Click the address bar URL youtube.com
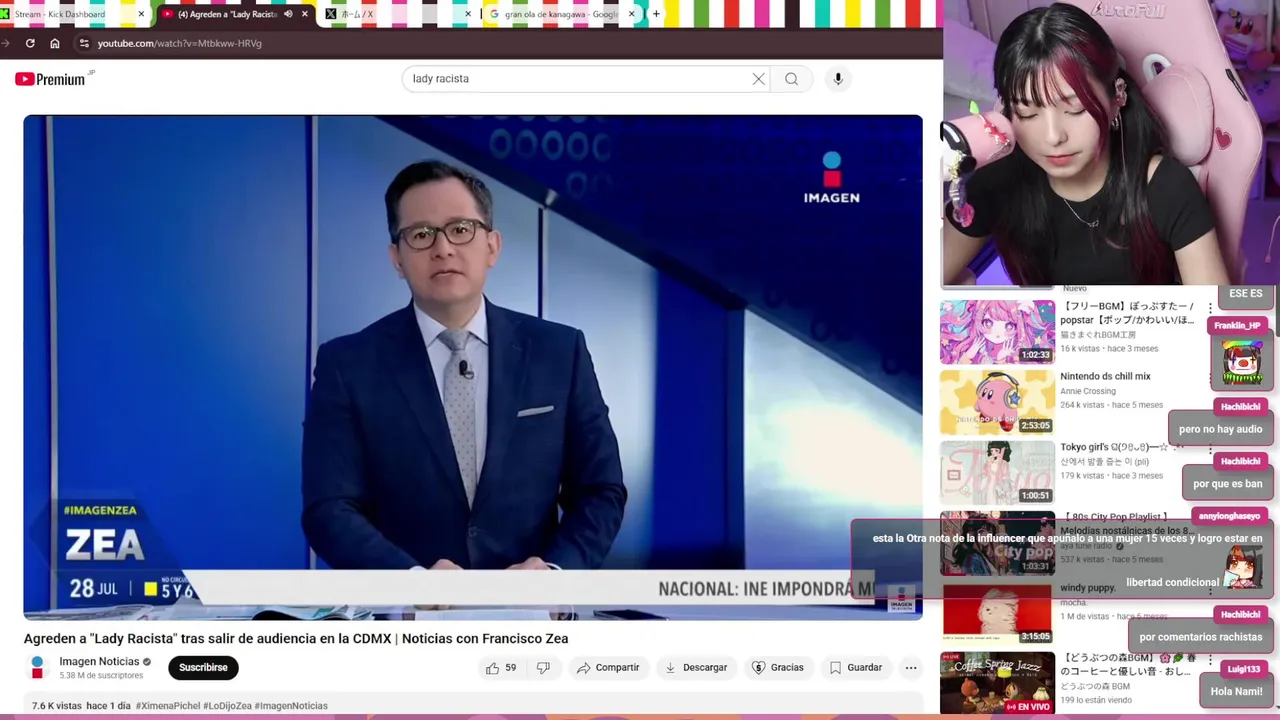Screen dimensions: 1280x720 (180, 43)
